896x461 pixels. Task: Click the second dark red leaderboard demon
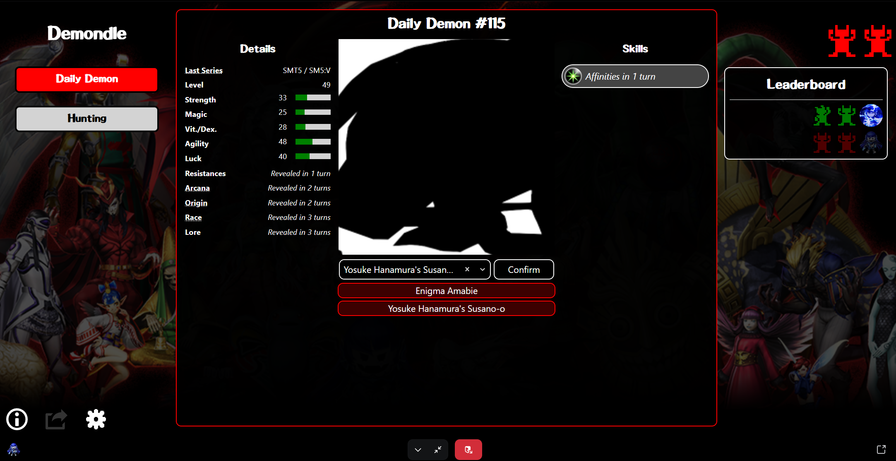(846, 143)
